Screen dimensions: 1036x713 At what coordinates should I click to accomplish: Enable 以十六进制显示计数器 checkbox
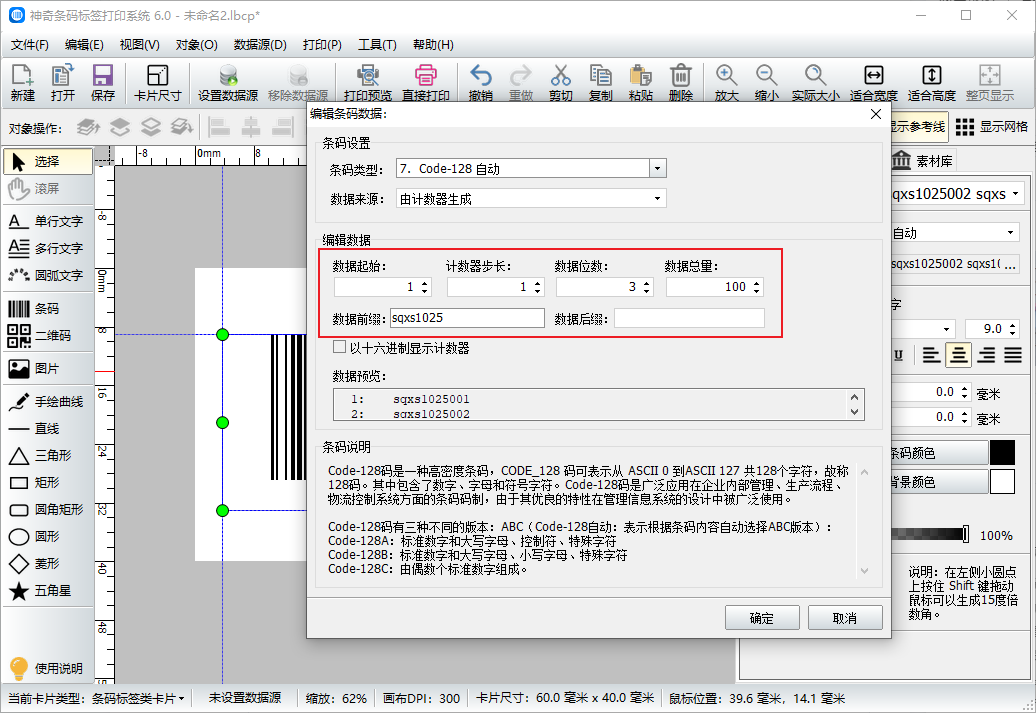[340, 348]
